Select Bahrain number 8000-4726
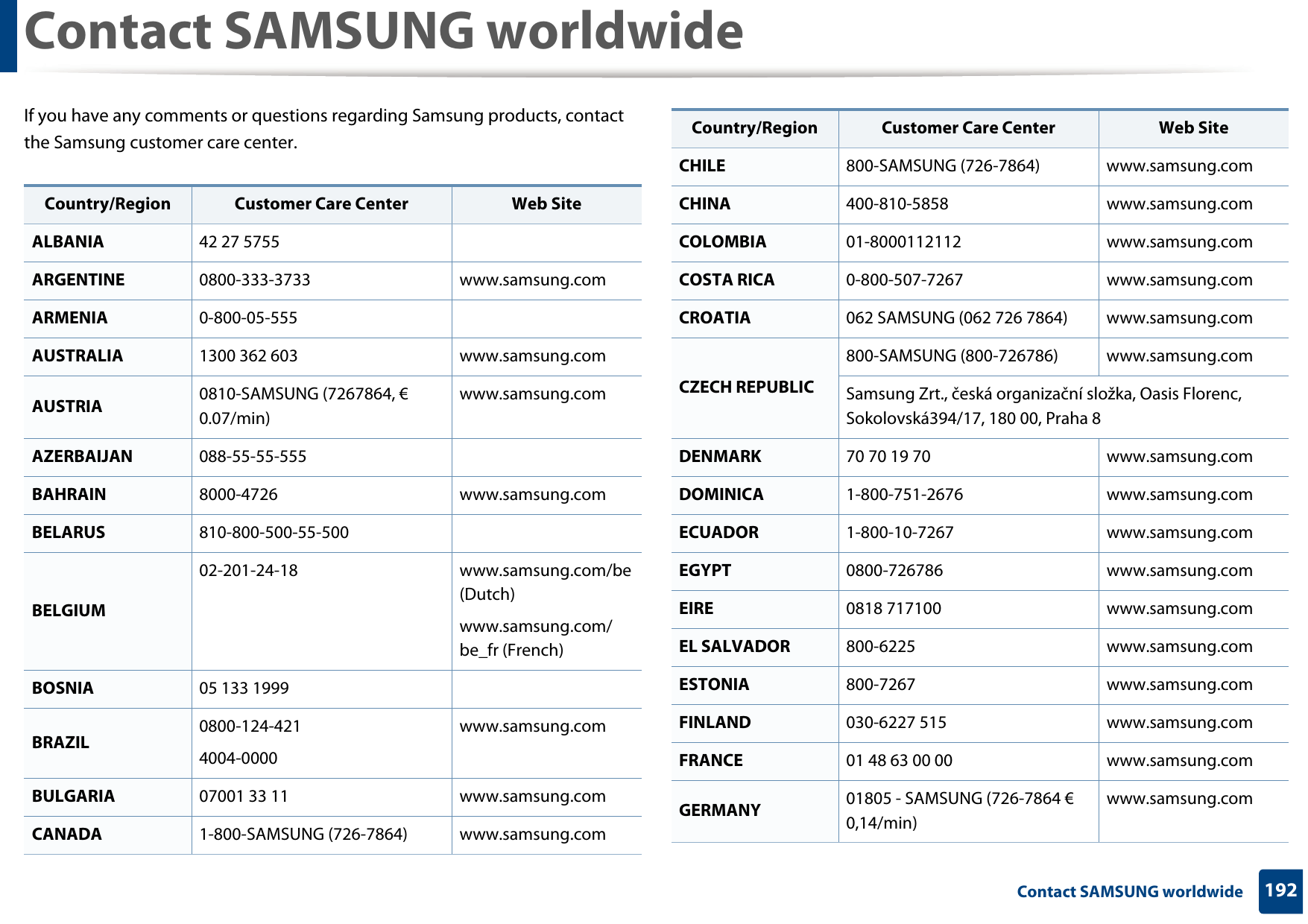This screenshot has height=924, width=1308. click(x=238, y=495)
